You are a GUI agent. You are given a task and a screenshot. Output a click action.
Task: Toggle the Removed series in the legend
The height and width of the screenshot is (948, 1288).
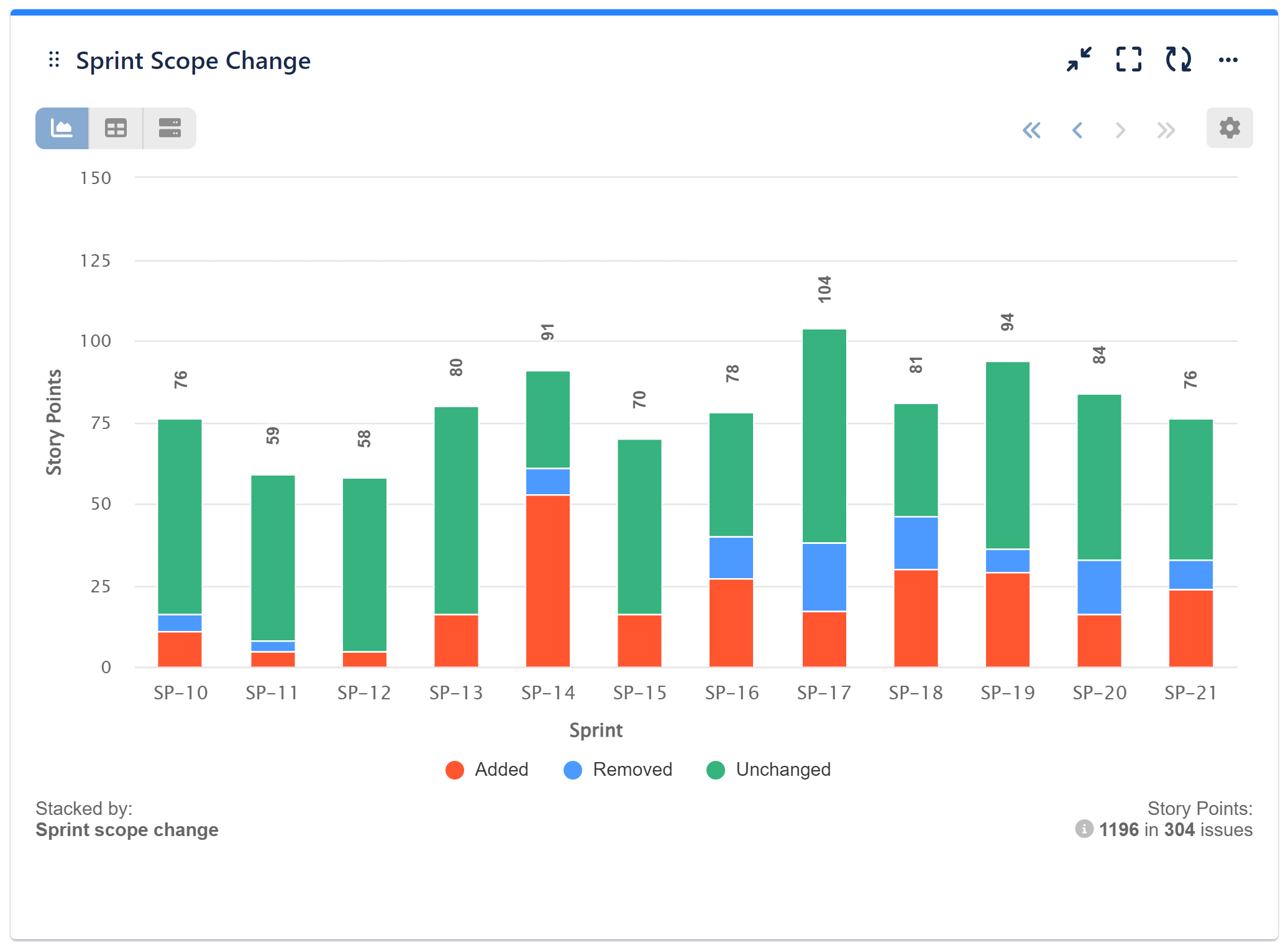618,770
